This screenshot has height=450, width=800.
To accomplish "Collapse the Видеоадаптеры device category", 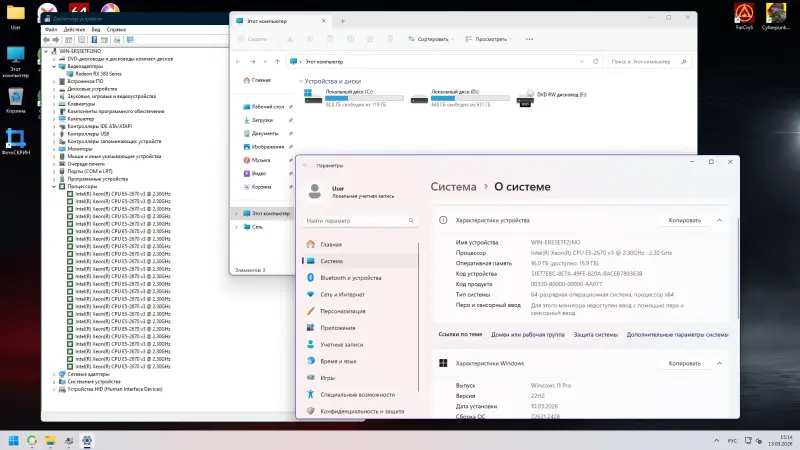I will (53, 66).
